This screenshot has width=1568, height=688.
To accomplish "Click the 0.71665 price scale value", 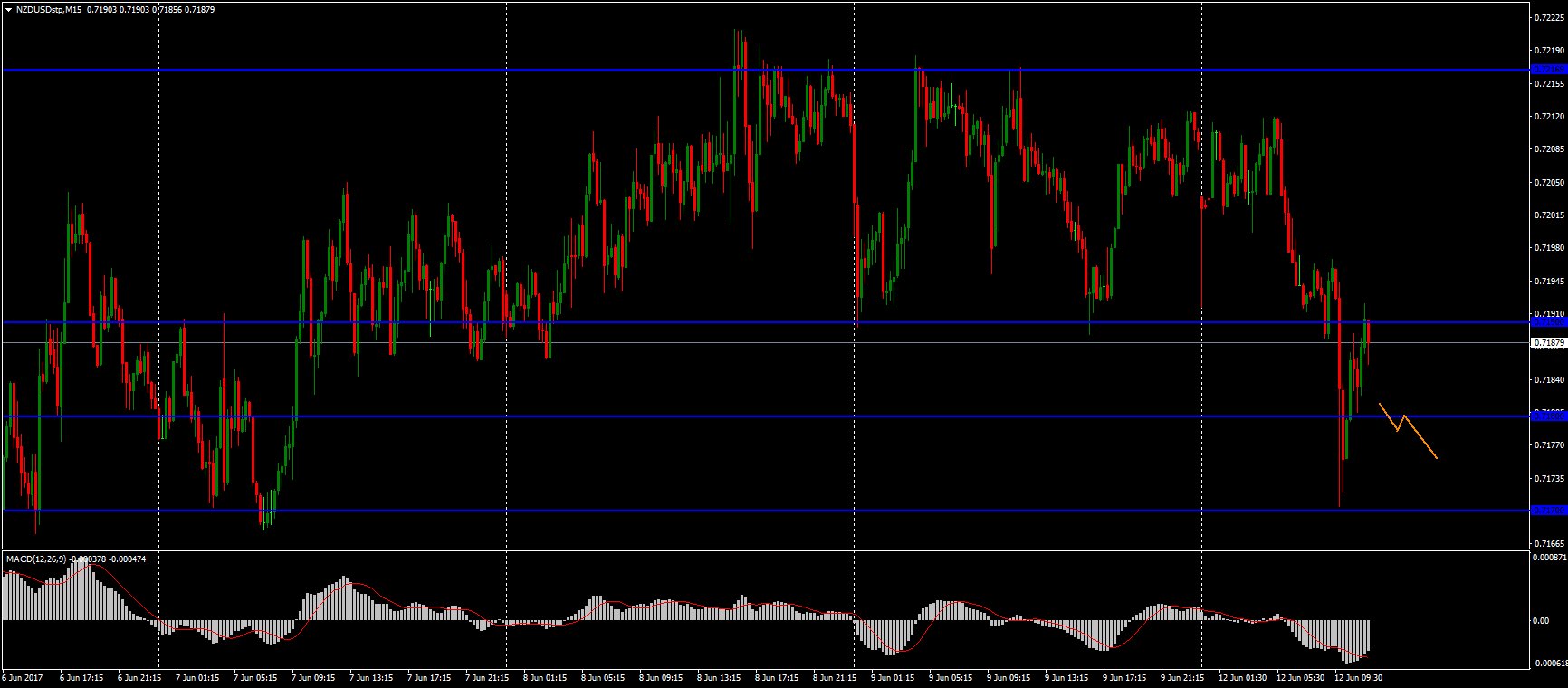I will (1548, 543).
